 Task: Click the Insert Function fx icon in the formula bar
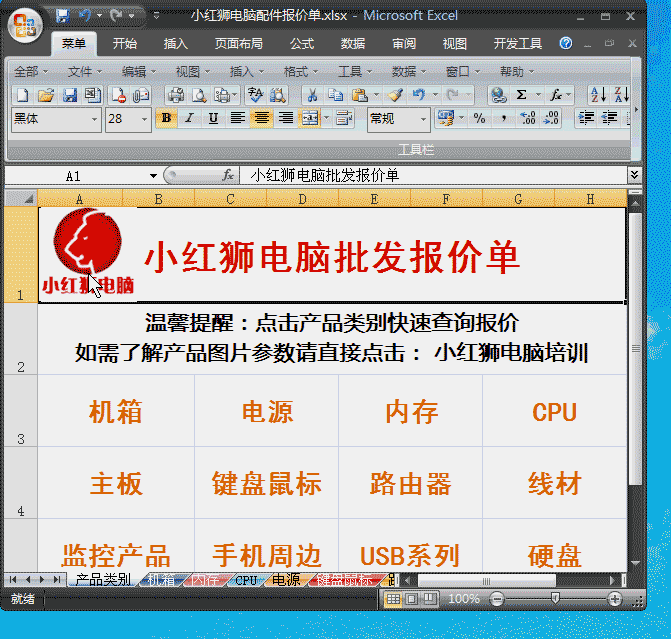click(228, 175)
